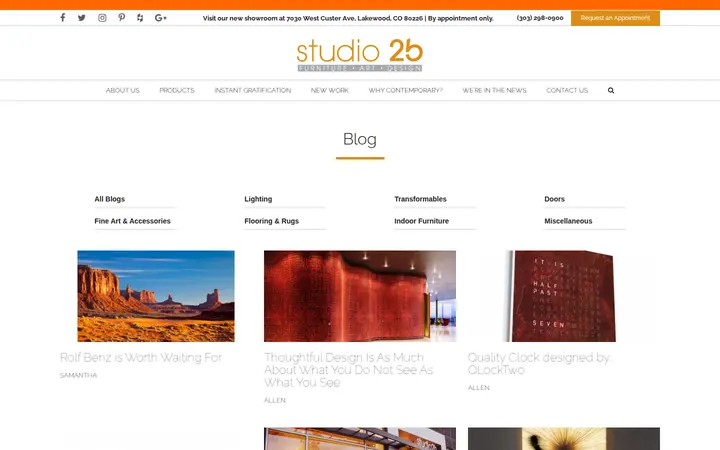Filter blogs by Transformables category
Viewport: 720px width, 450px height.
point(420,199)
